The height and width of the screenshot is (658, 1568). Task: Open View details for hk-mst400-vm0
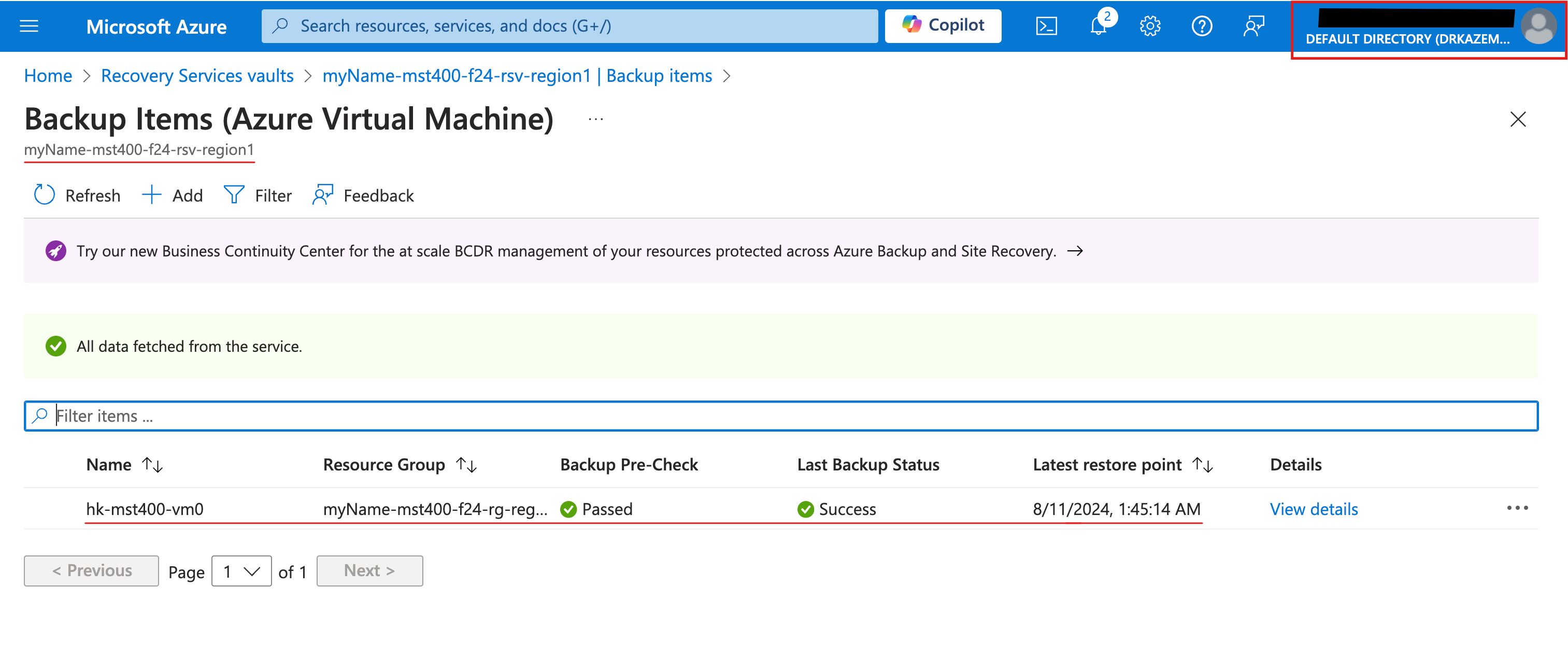[x=1314, y=509]
